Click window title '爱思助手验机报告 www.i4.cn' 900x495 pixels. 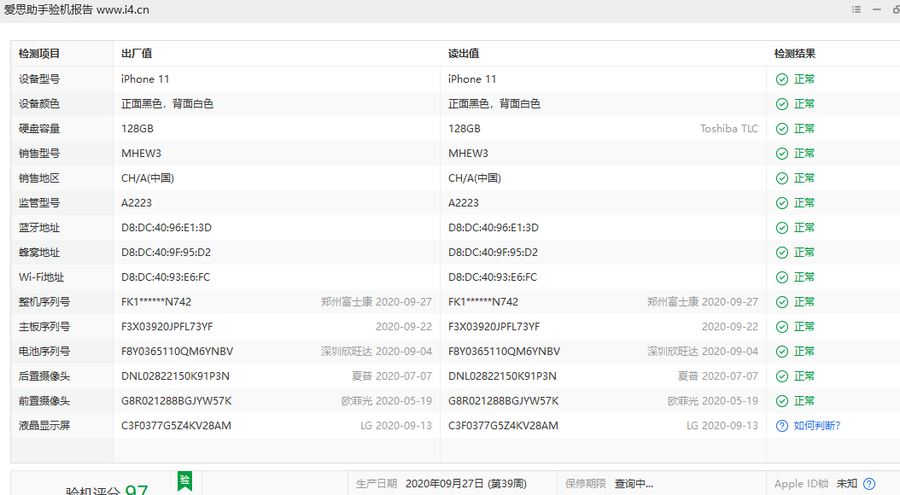(x=76, y=10)
